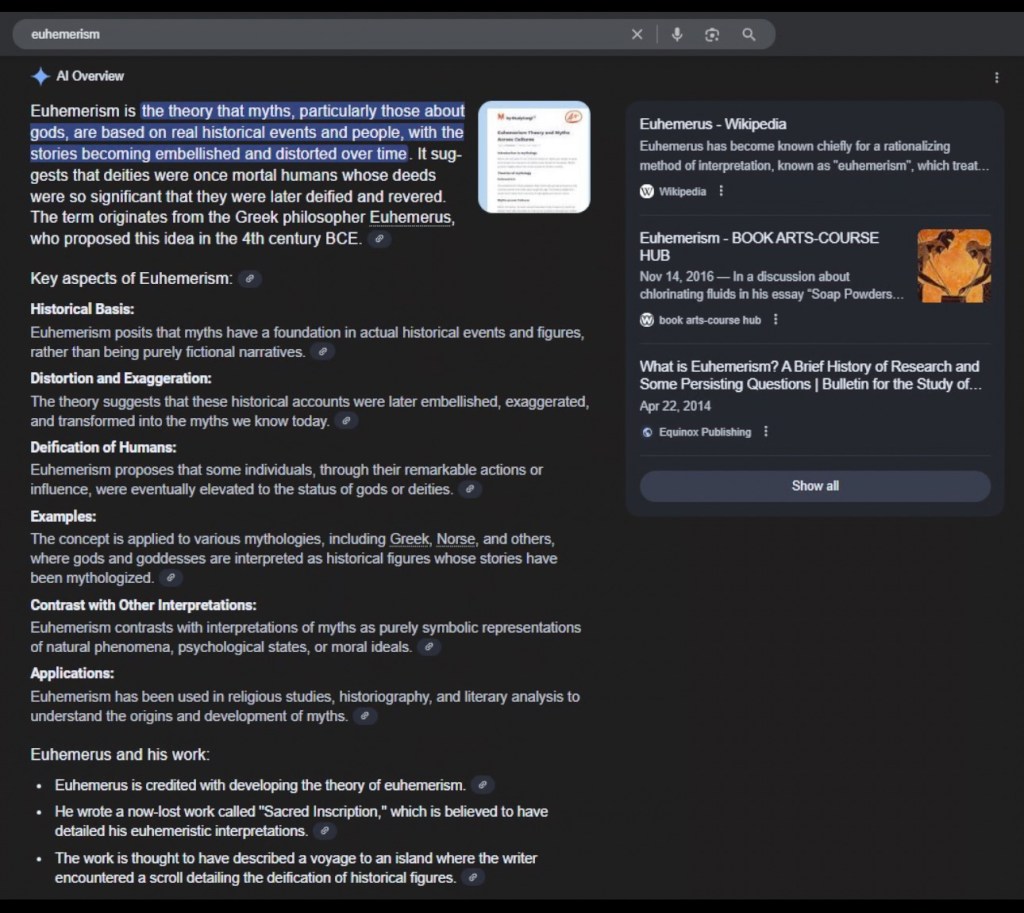Click the source link icon after 4th century BCE

click(x=379, y=240)
